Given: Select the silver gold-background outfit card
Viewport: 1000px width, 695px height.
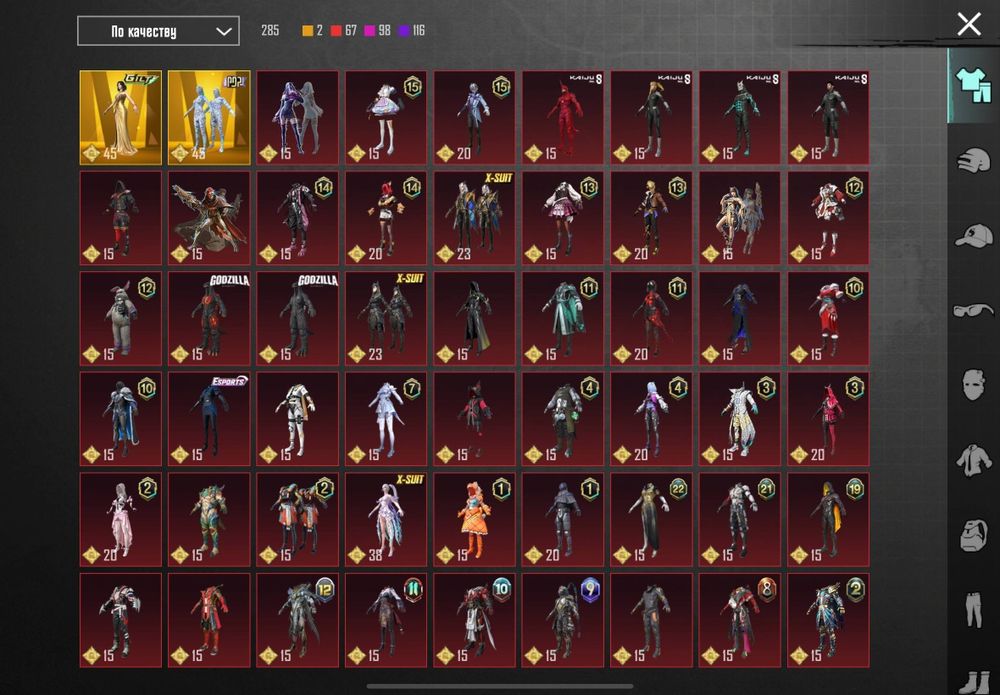Looking at the screenshot, I should coord(209,118).
